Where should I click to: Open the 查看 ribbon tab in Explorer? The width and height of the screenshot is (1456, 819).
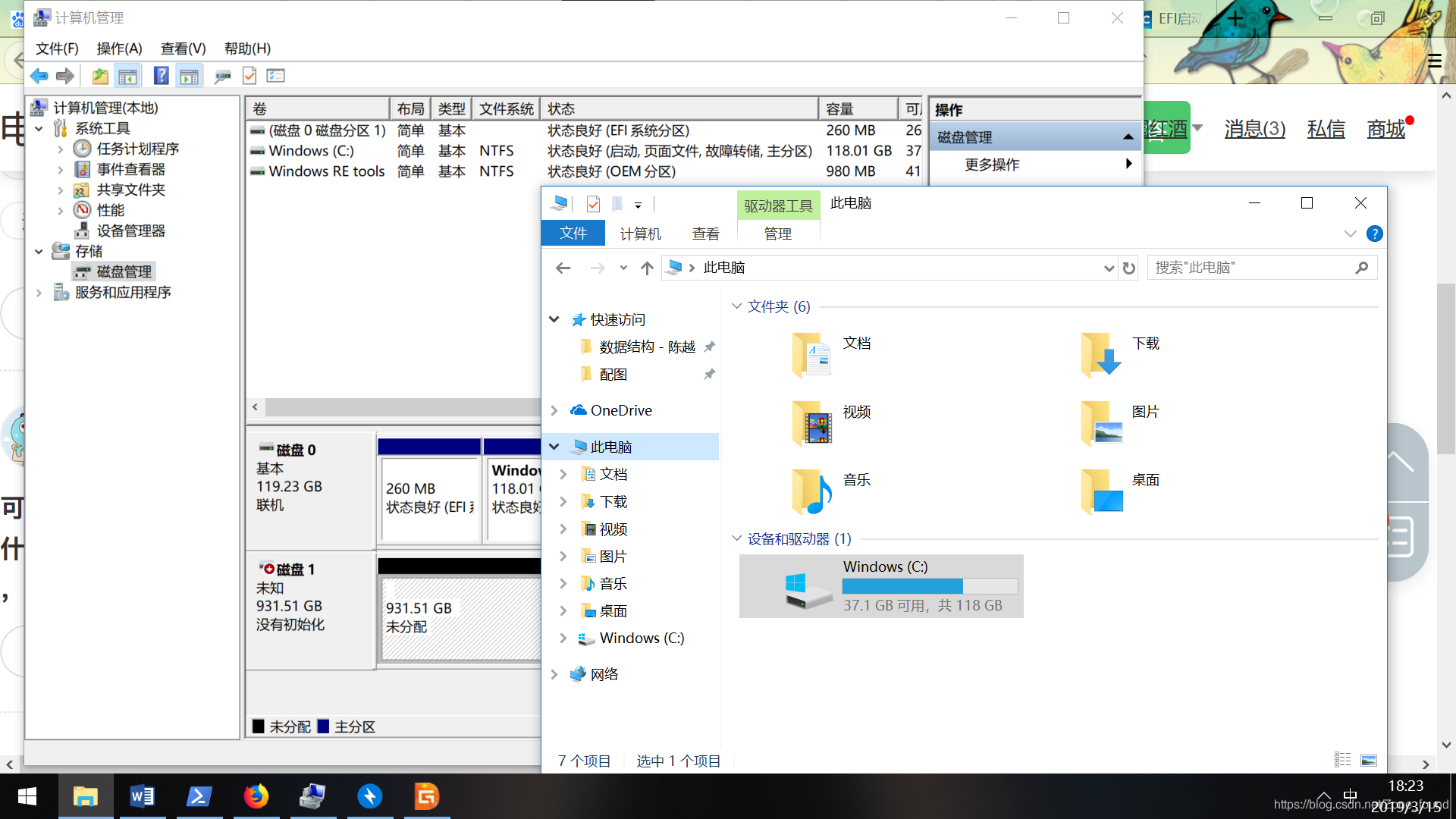[x=705, y=234]
